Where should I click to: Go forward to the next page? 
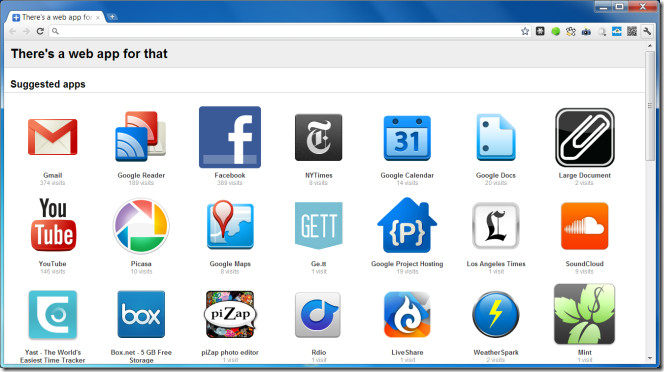point(26,31)
